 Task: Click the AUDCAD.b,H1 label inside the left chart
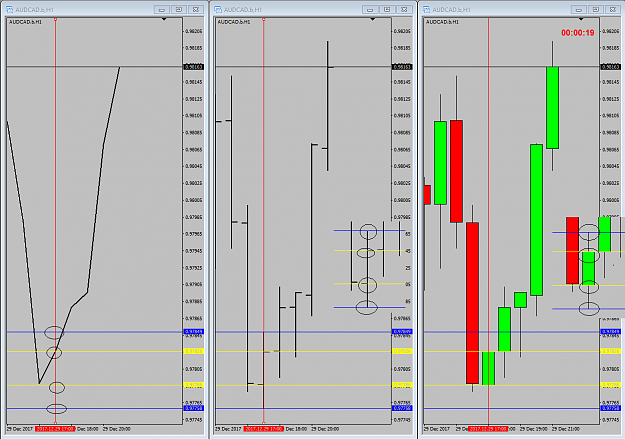(25, 22)
